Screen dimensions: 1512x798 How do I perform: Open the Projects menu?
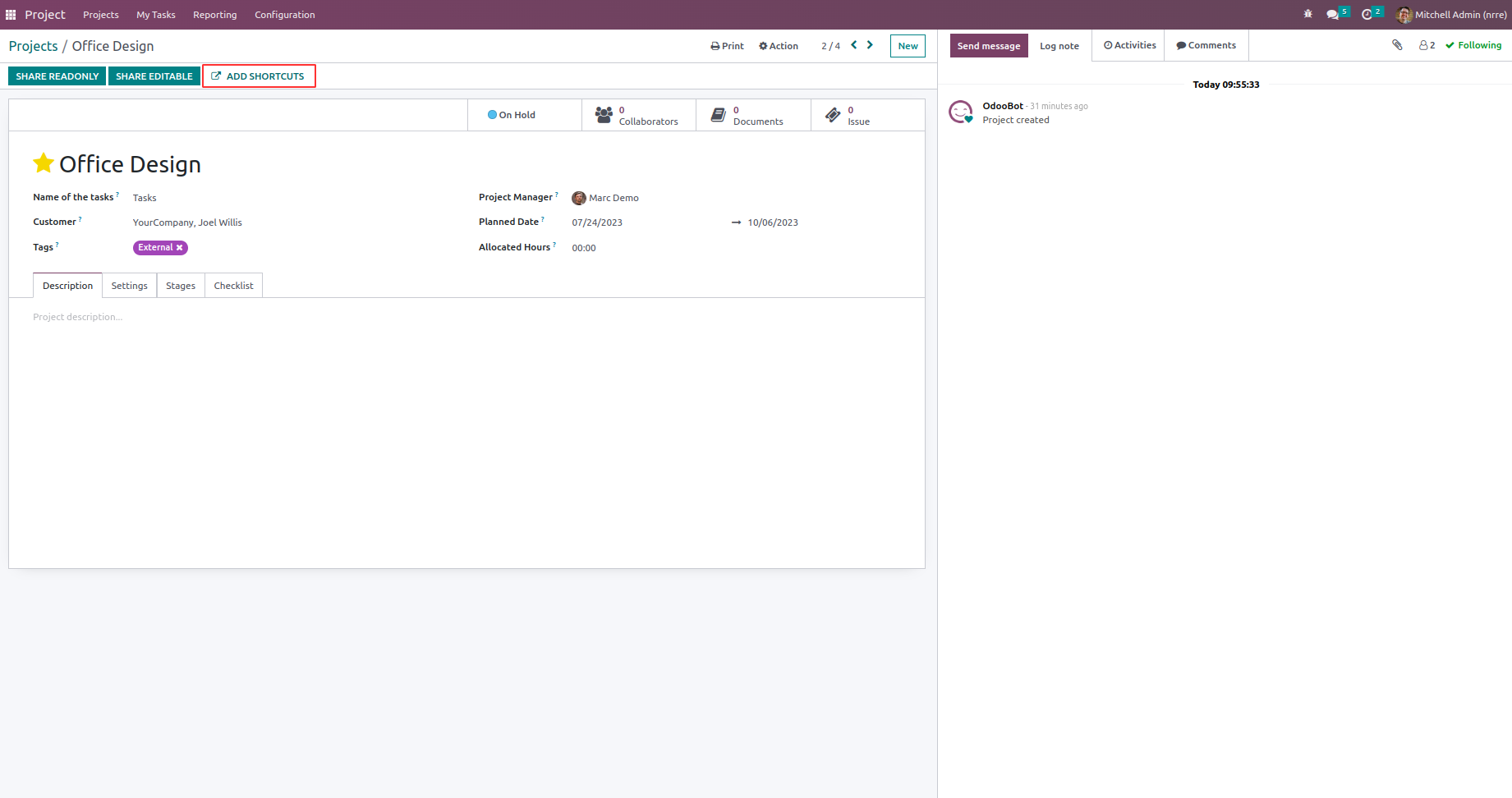pyautogui.click(x=101, y=15)
